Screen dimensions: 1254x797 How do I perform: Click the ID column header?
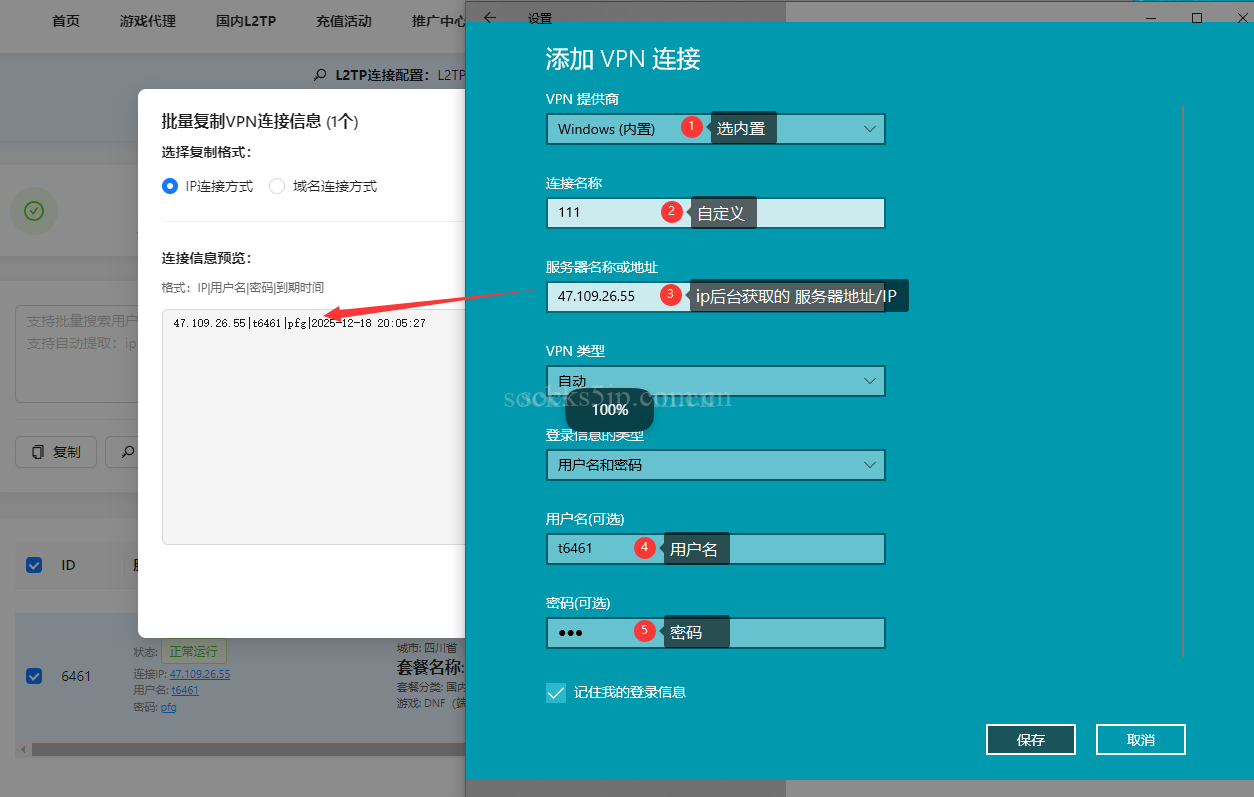[68, 565]
